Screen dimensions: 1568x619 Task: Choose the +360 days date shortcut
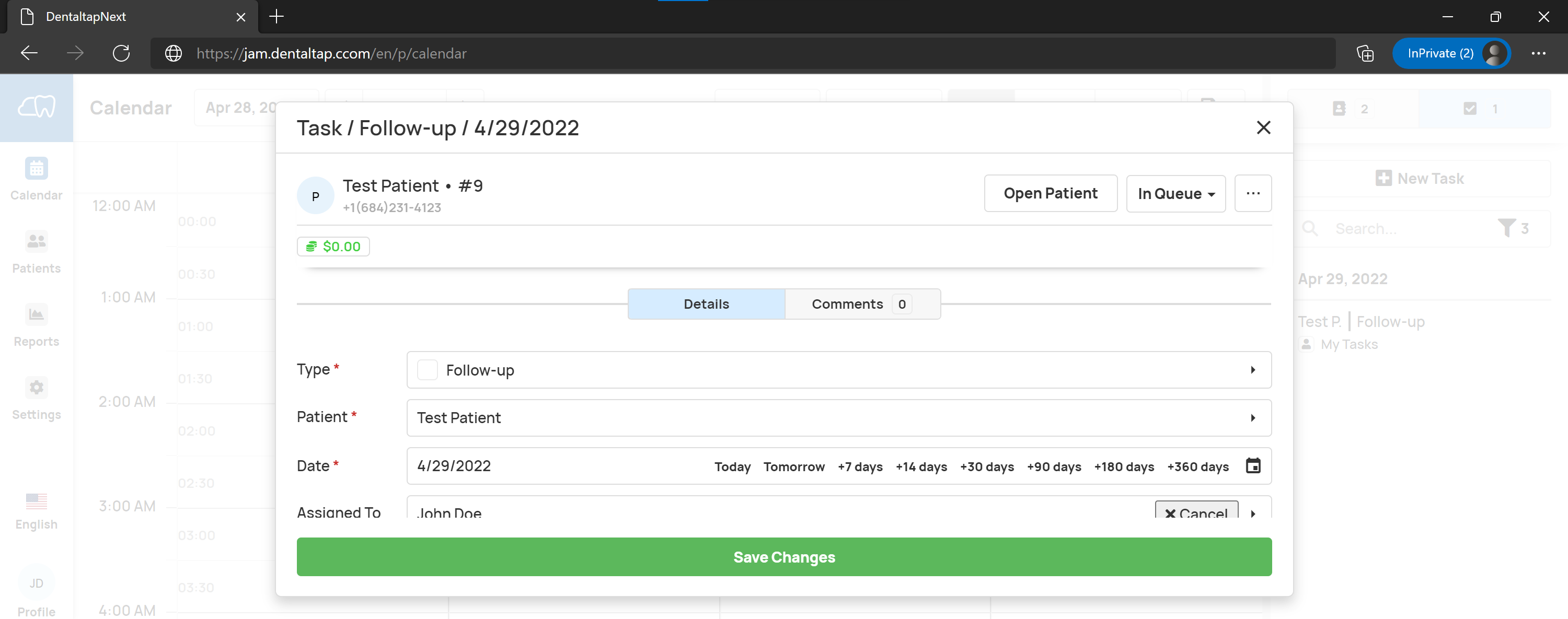point(1197,466)
